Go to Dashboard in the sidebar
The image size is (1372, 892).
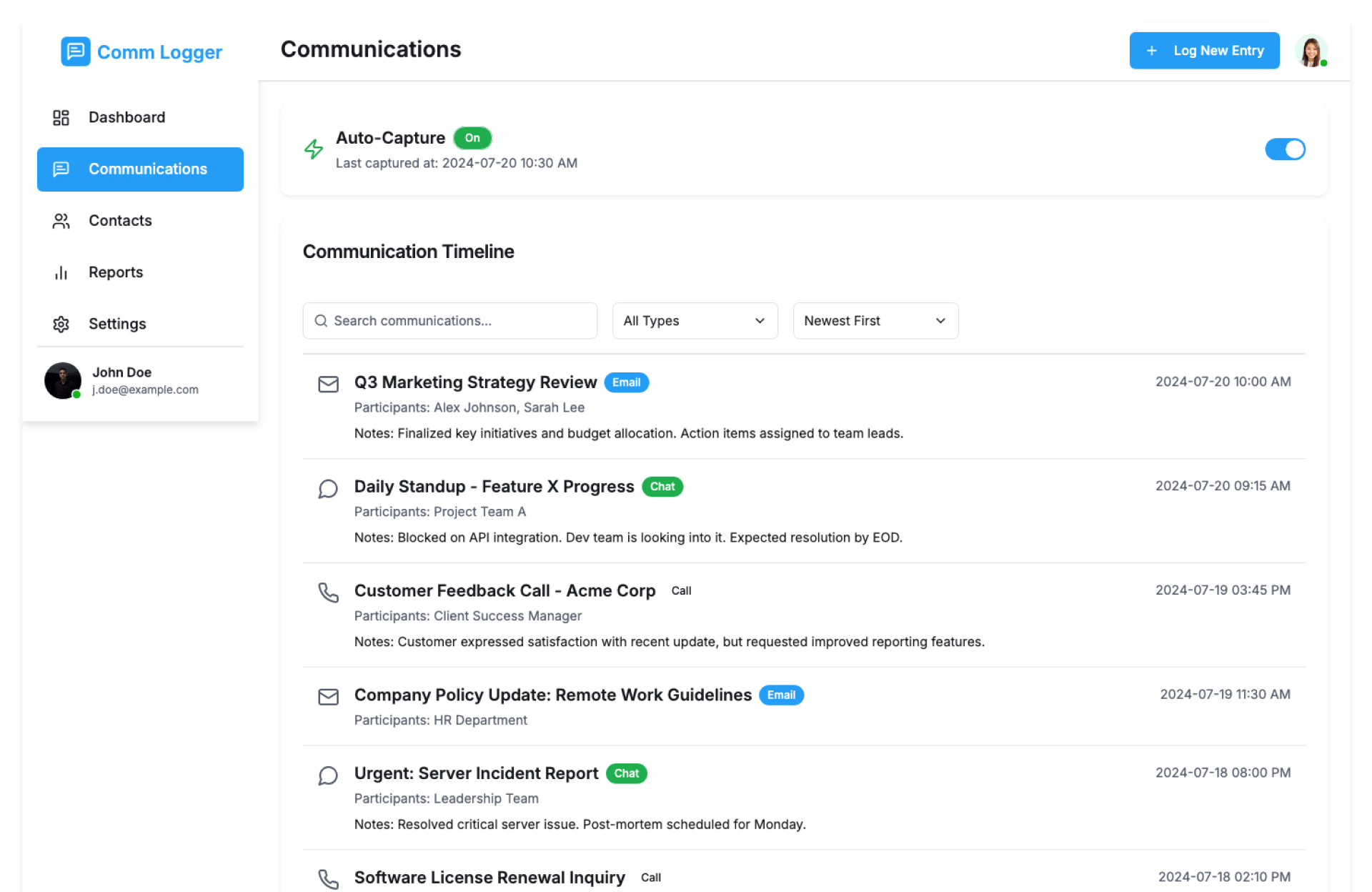coord(126,117)
